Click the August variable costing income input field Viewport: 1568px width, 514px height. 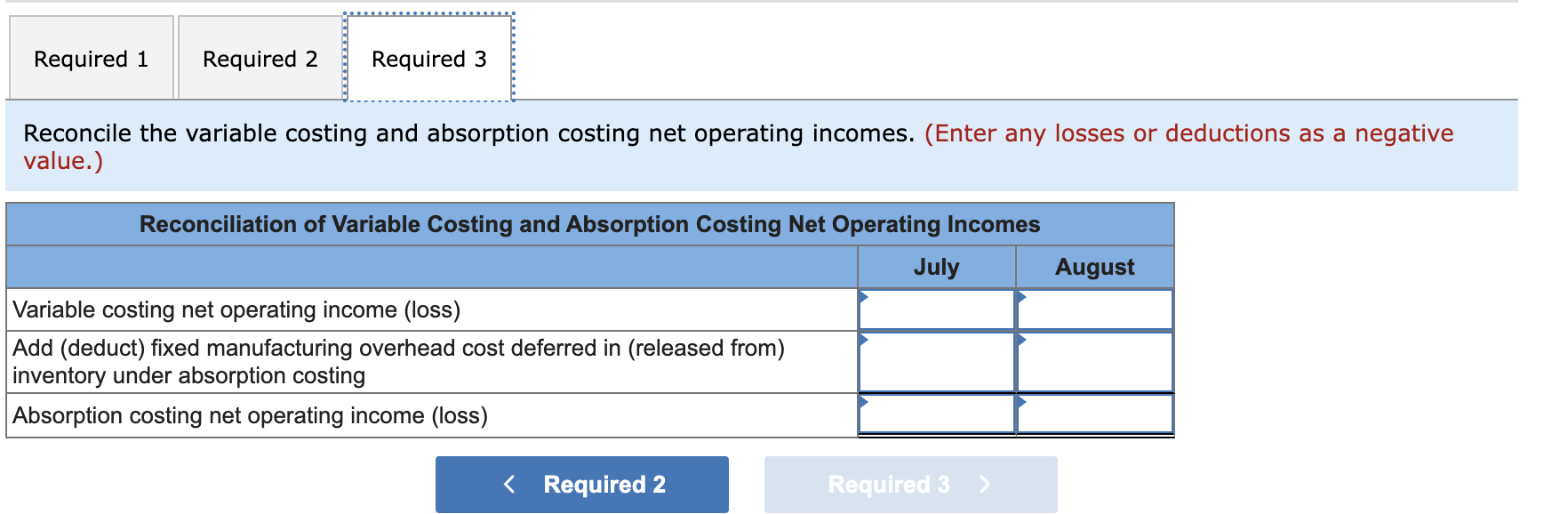[1094, 310]
